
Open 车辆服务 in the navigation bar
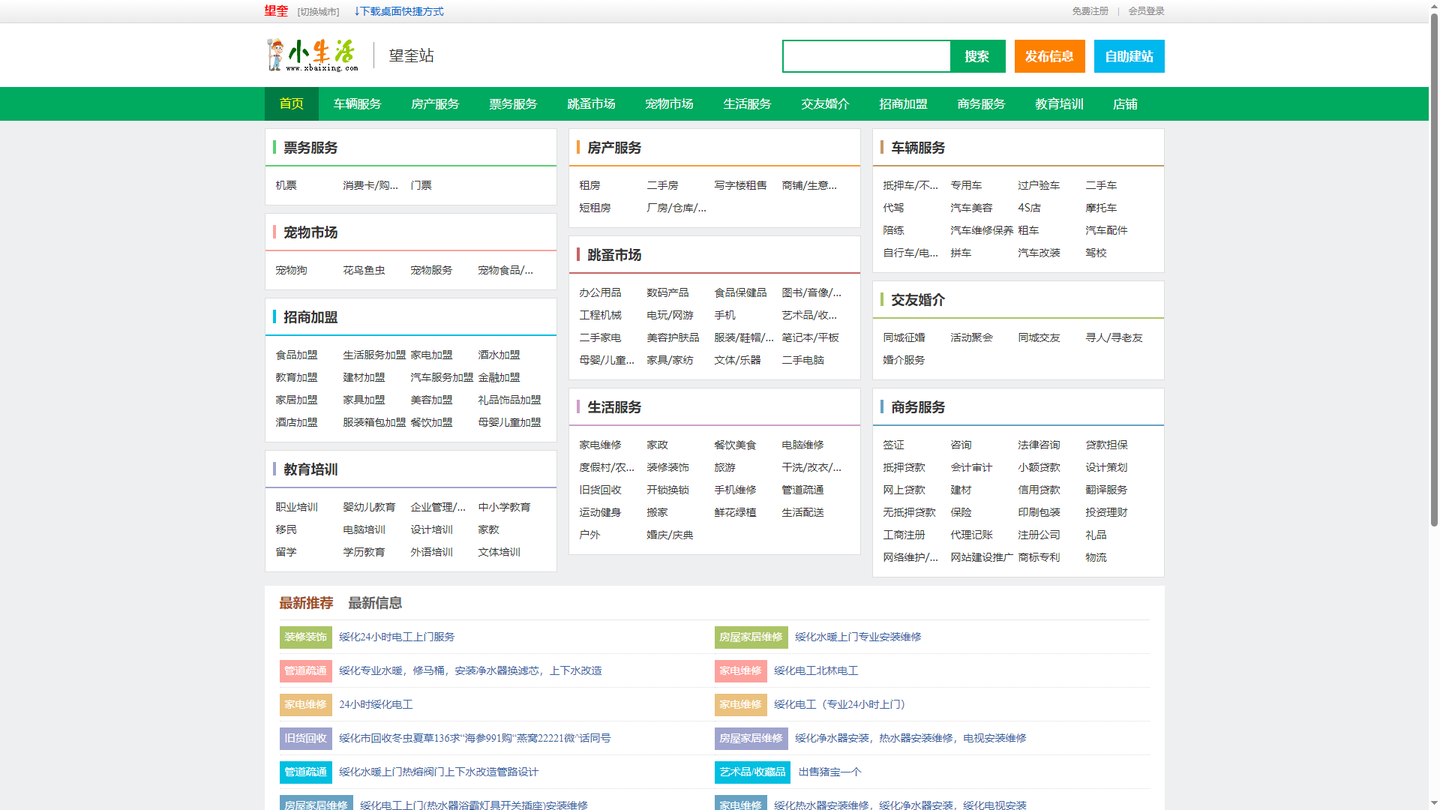(357, 104)
